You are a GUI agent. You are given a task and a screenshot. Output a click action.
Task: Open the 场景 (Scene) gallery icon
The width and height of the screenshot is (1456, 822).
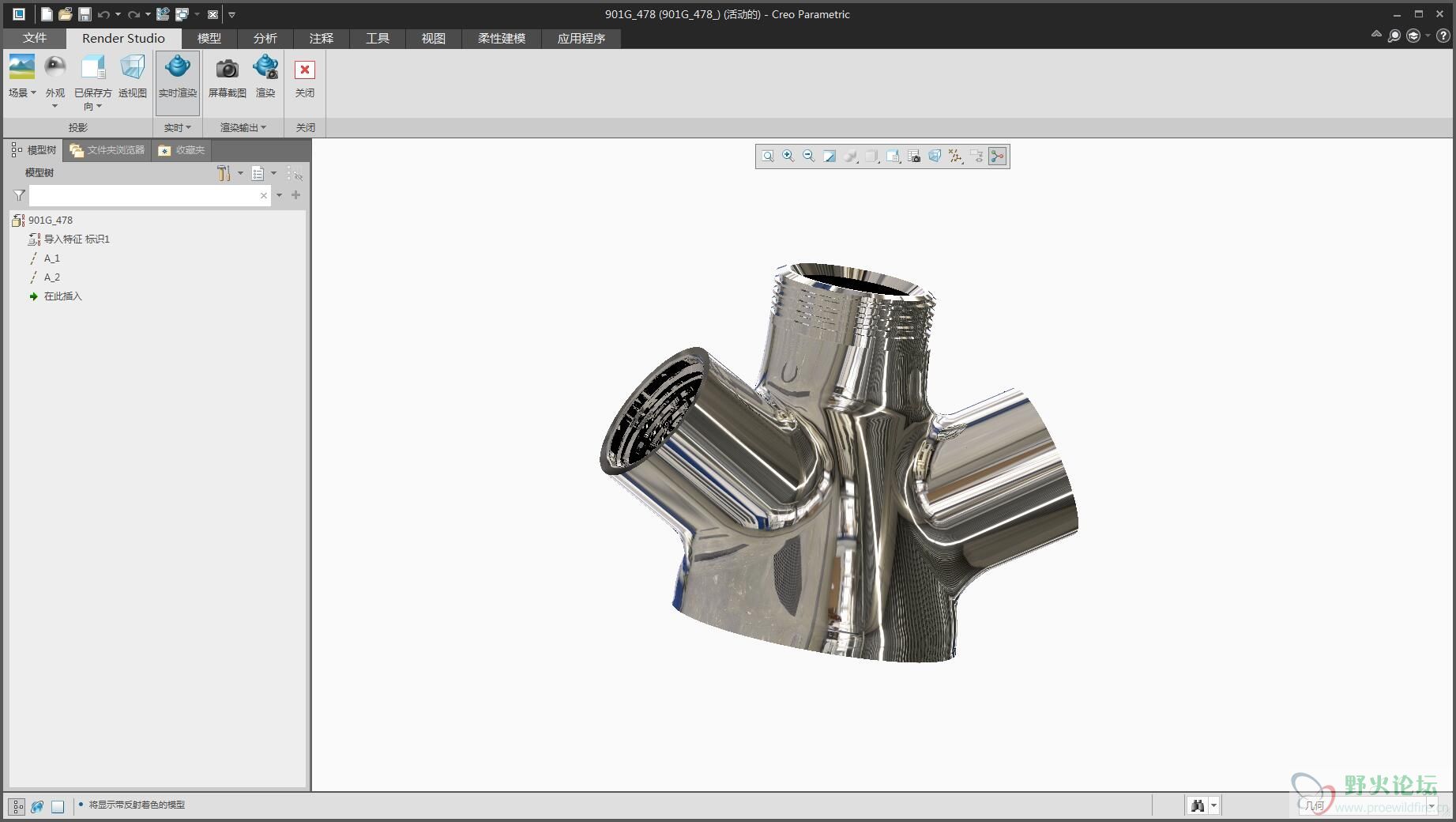[x=21, y=68]
